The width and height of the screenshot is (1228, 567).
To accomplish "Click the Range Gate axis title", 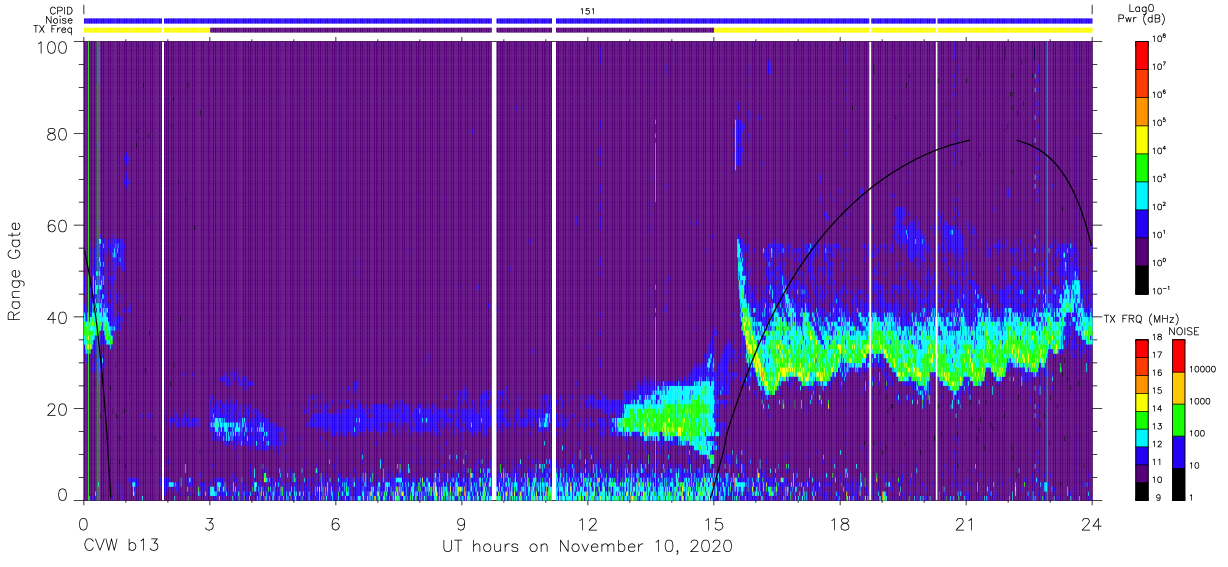I will (x=15, y=270).
